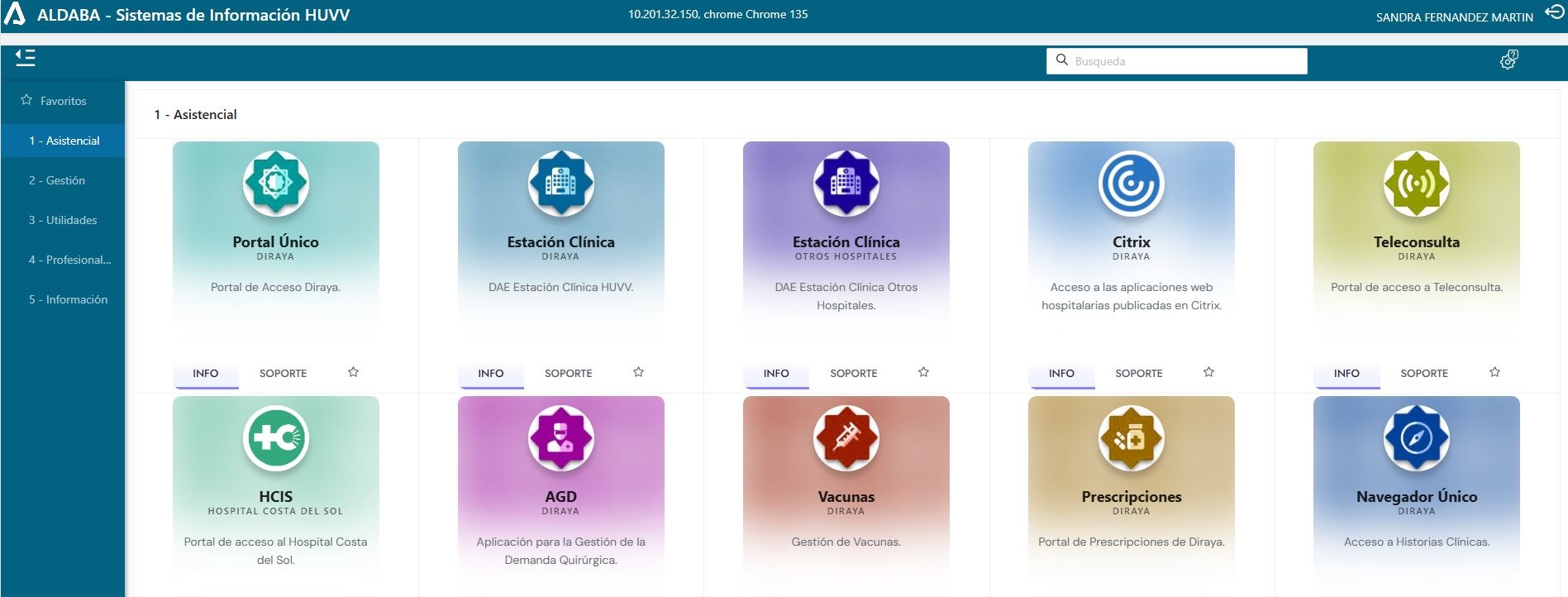Select the 1 - Asistencial menu item

pos(63,141)
